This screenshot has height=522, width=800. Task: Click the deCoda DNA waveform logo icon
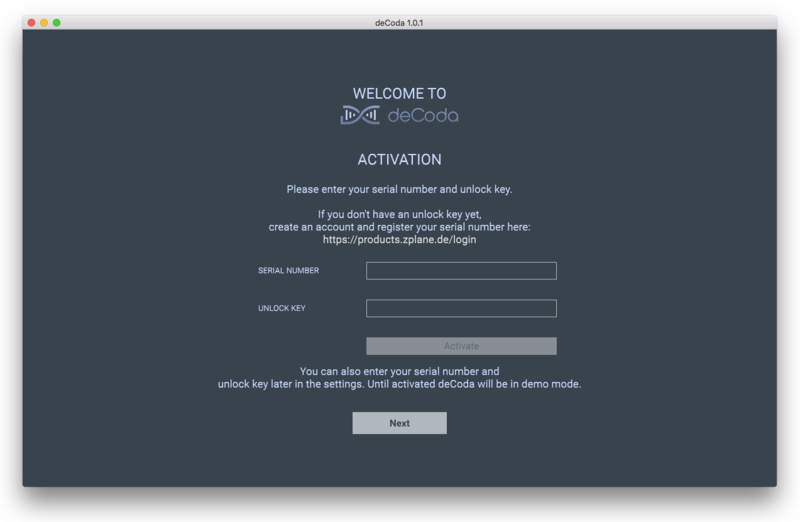coord(360,115)
